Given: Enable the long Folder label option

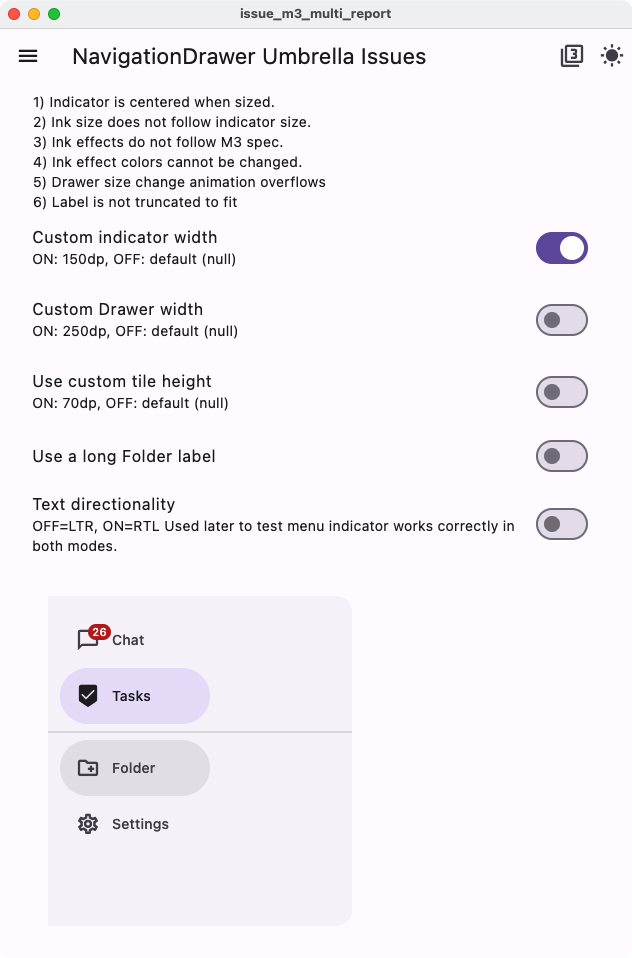Looking at the screenshot, I should pos(561,455).
